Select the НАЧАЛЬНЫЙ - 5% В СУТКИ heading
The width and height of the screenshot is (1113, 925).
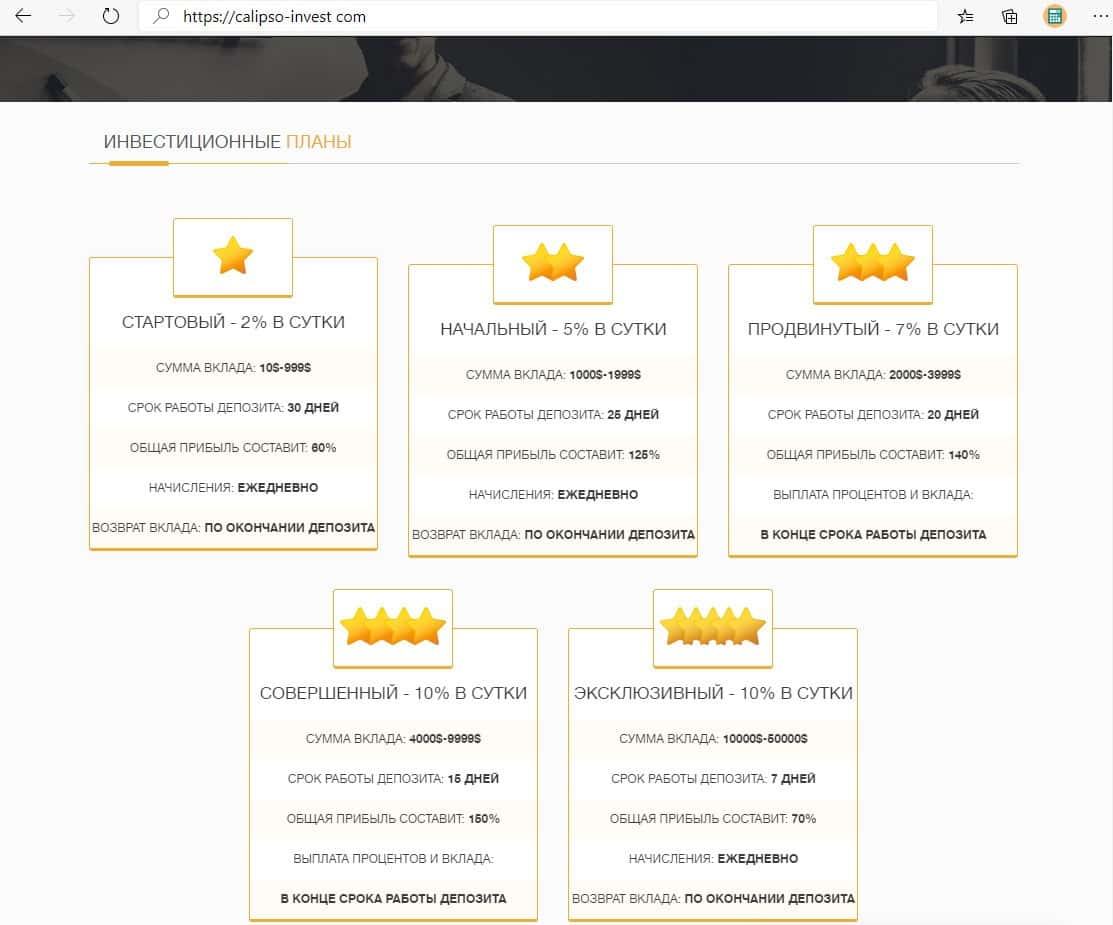[553, 329]
